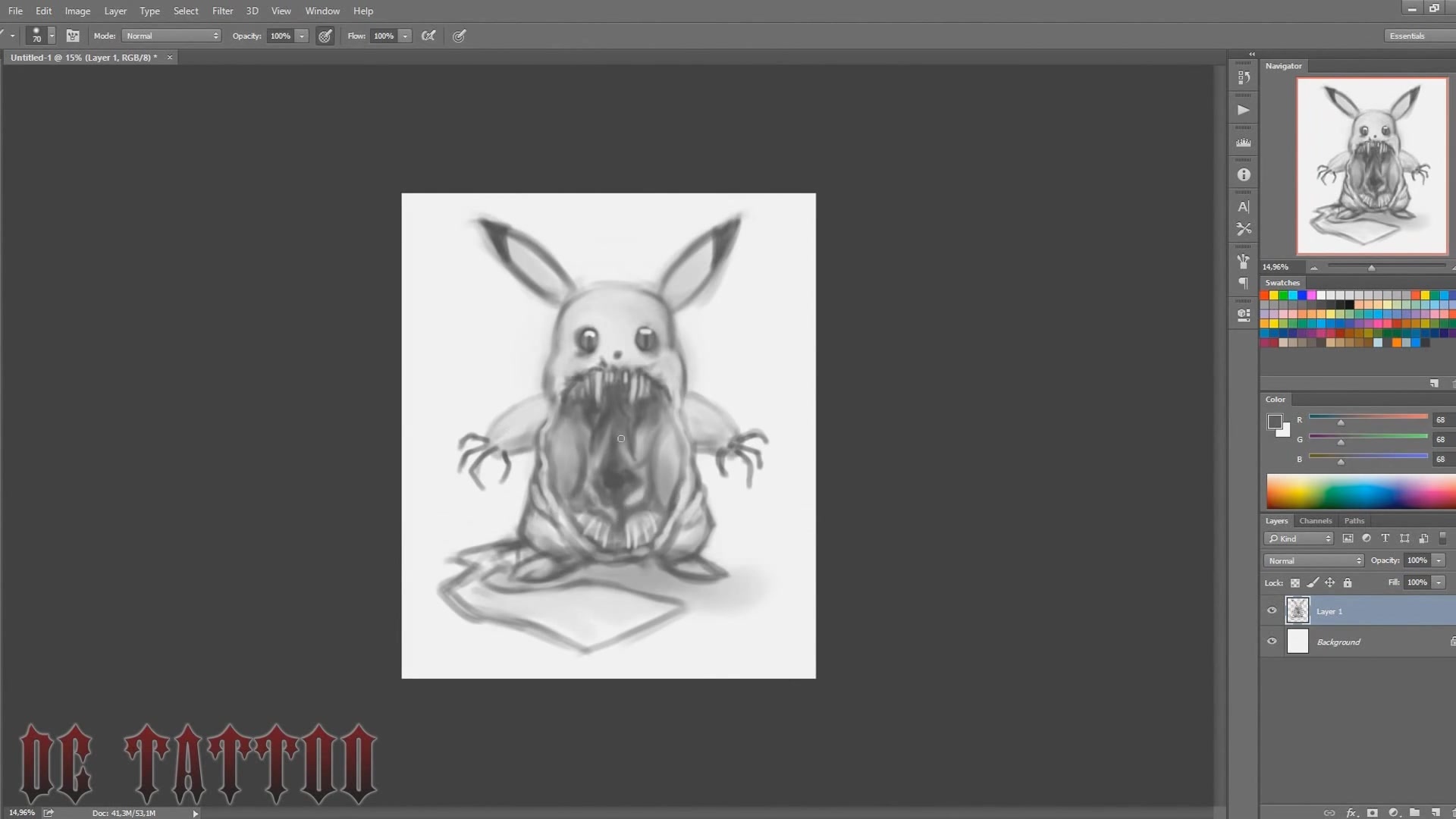The image size is (1456, 819).
Task: Filter layers for shape layers
Action: (x=1404, y=538)
